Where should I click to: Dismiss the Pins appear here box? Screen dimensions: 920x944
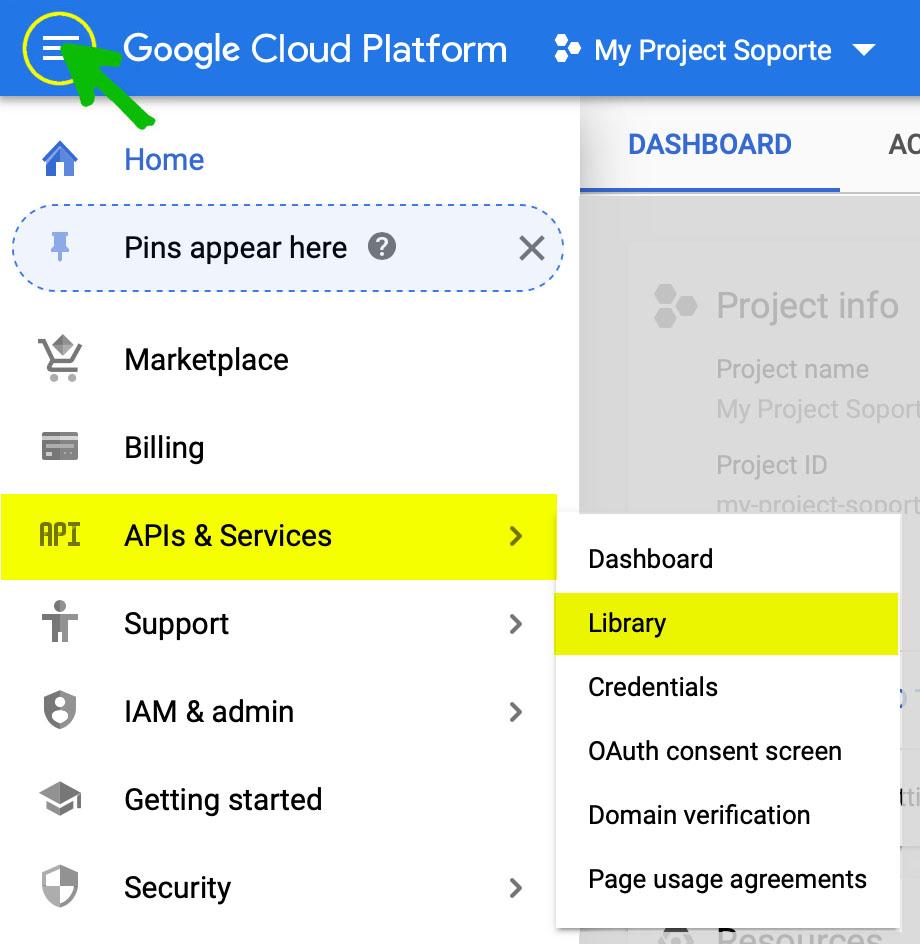click(x=532, y=247)
